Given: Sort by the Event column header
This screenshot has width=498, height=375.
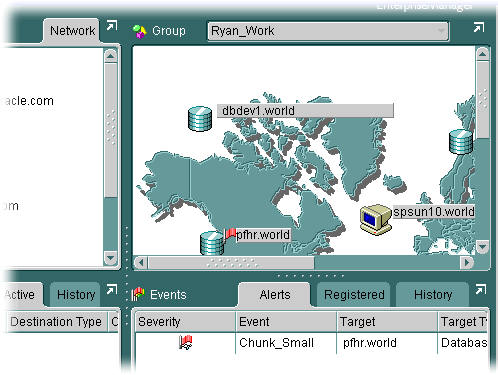Looking at the screenshot, I should click(x=286, y=322).
